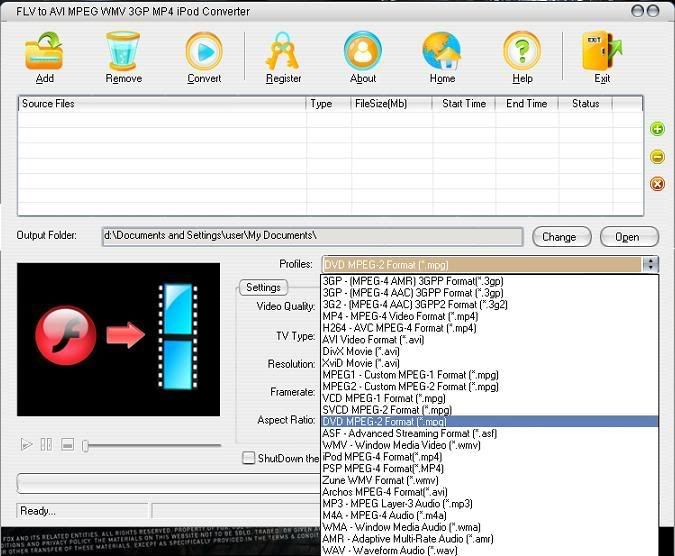Click the red X icon beside file list
The width and height of the screenshot is (675, 556).
[x=657, y=184]
